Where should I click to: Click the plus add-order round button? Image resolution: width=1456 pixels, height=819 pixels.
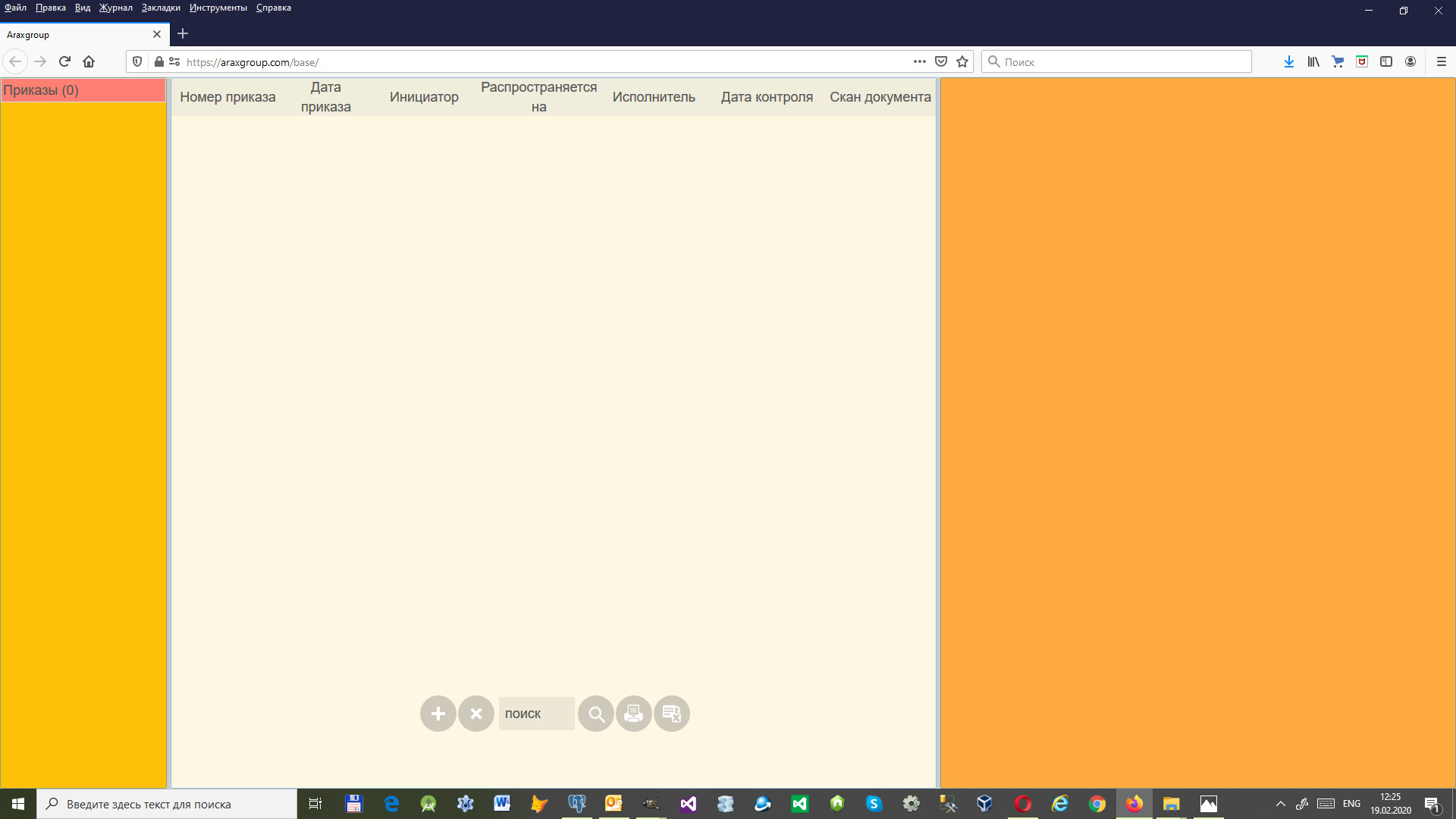pyautogui.click(x=438, y=714)
